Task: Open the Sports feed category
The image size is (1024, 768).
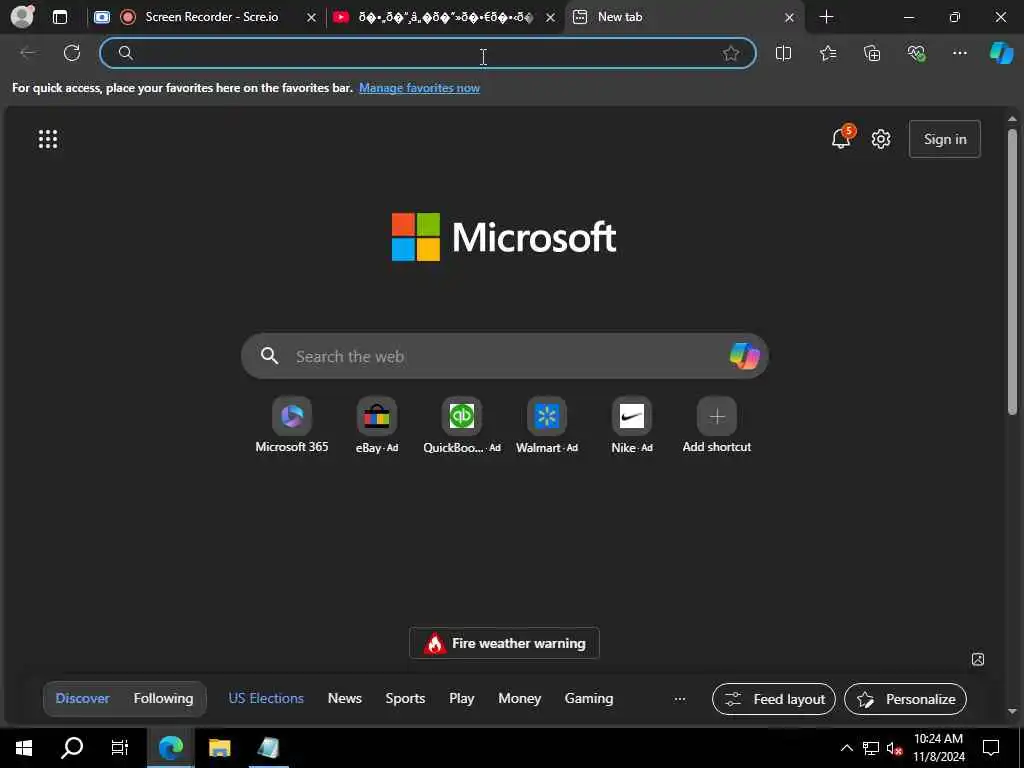Action: coord(405,698)
